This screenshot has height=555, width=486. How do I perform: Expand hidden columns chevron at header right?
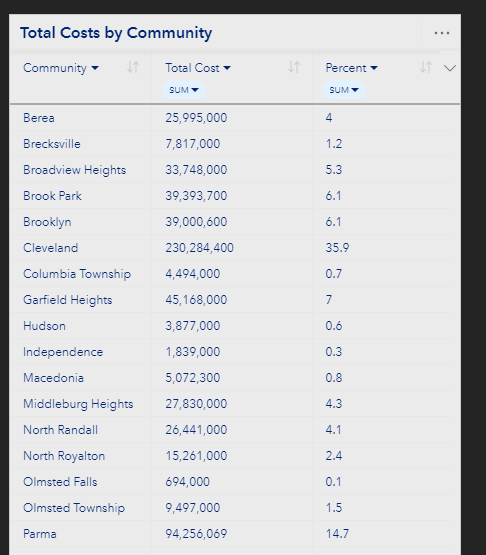[450, 68]
